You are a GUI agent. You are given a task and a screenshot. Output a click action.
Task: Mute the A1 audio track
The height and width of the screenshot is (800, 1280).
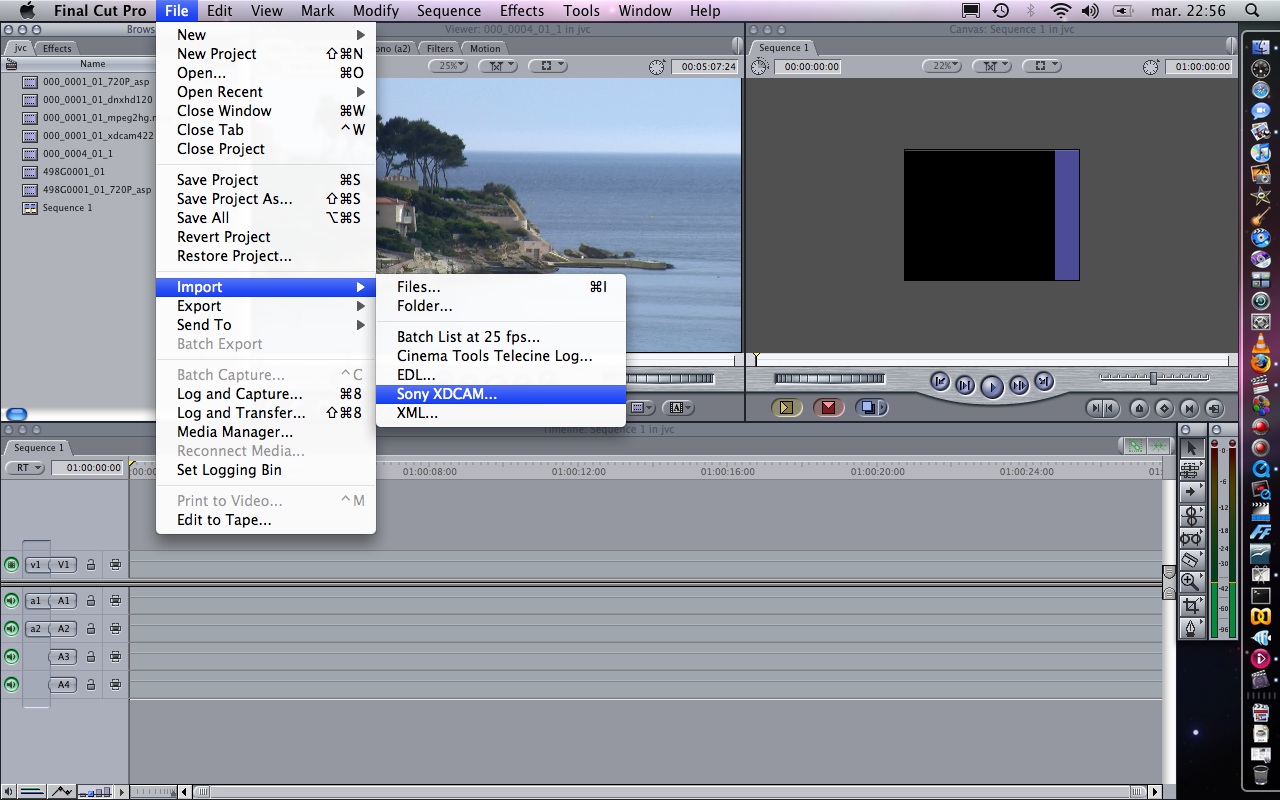[x=11, y=601]
